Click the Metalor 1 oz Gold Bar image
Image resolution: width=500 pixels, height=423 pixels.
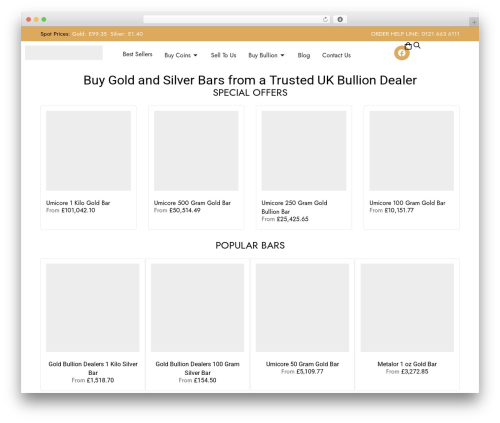(x=407, y=308)
